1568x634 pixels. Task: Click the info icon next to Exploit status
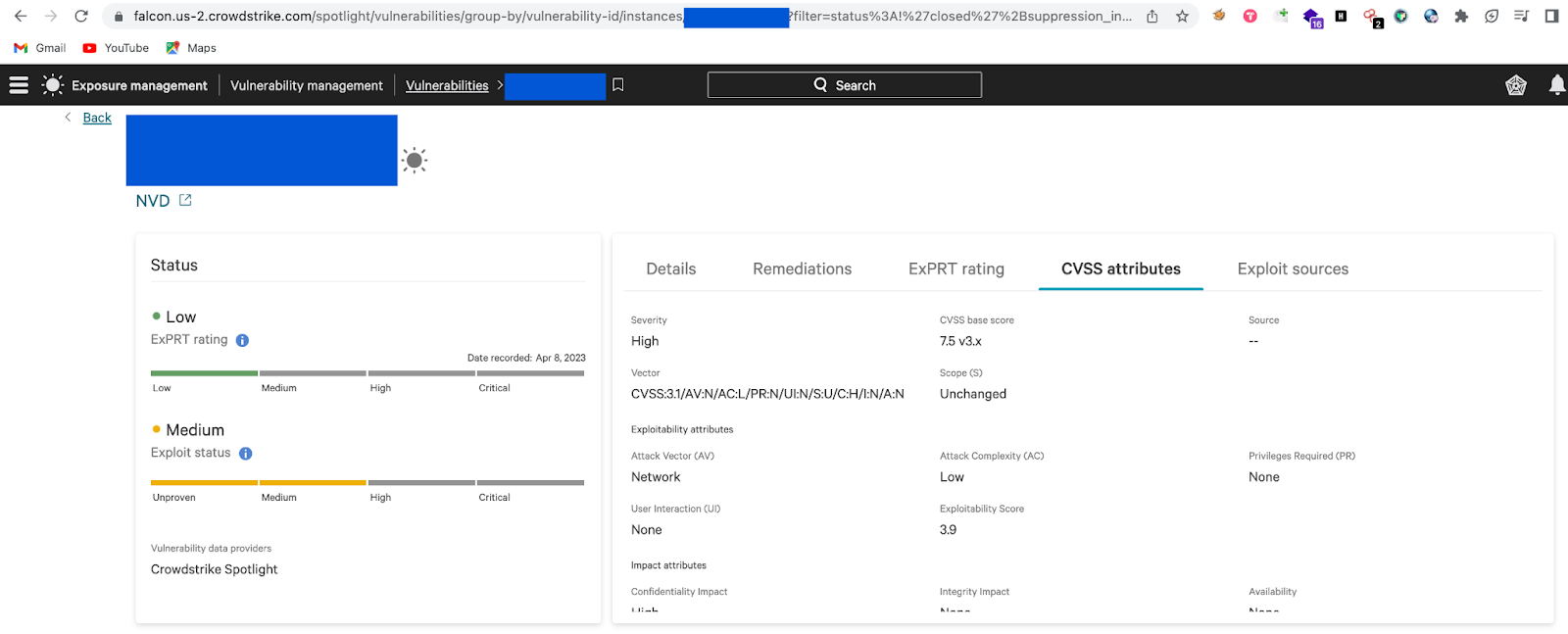(x=246, y=454)
